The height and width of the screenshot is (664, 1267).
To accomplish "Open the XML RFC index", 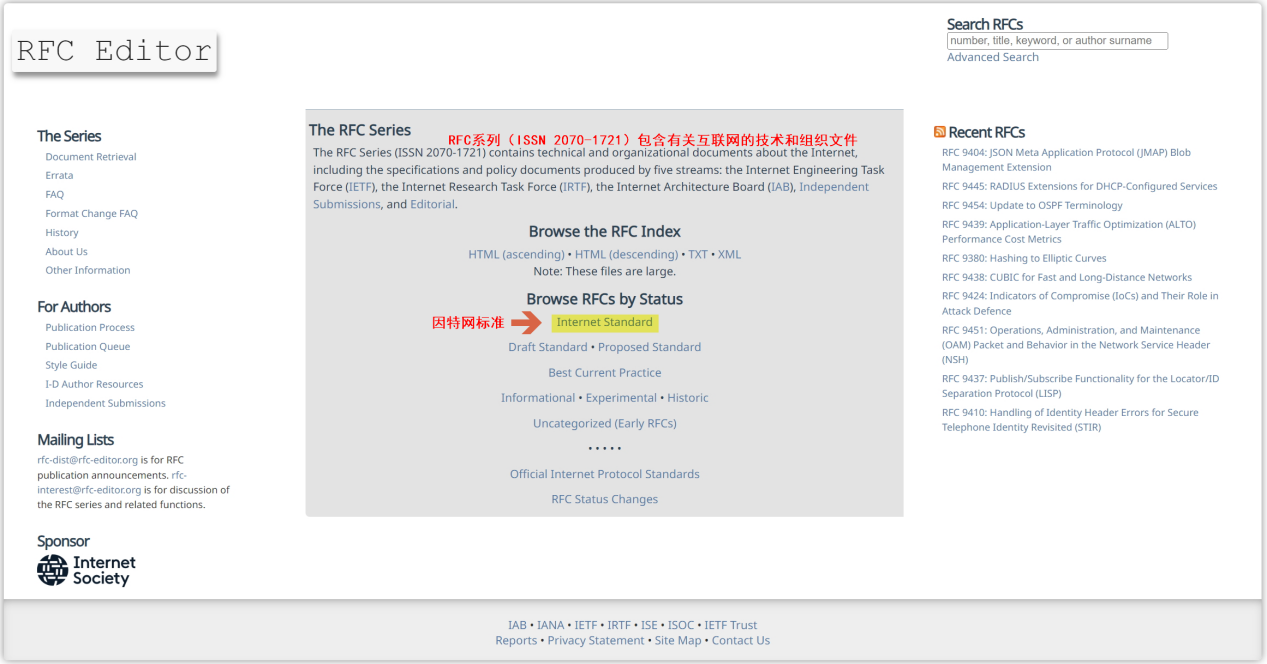I will click(x=730, y=254).
